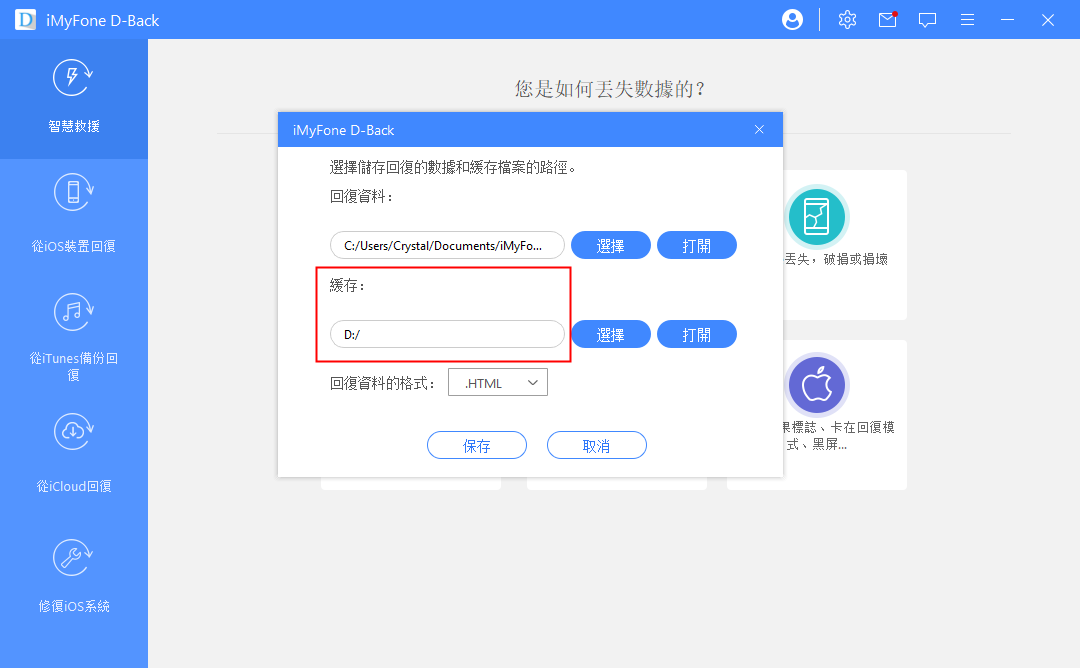Image resolution: width=1080 pixels, height=668 pixels.
Task: Choose 從iTunes備份回復 sidebar option
Action: 74,337
